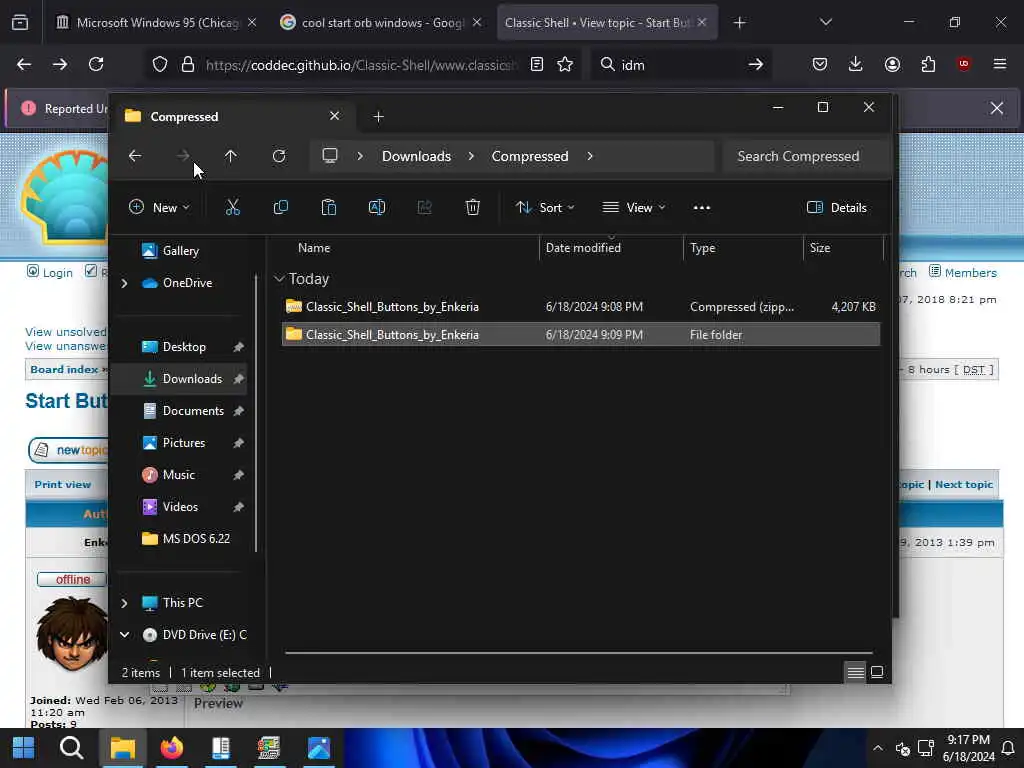Screen dimensions: 1024x768
Task: Open Firefox list all tabs dropdown
Action: click(825, 22)
